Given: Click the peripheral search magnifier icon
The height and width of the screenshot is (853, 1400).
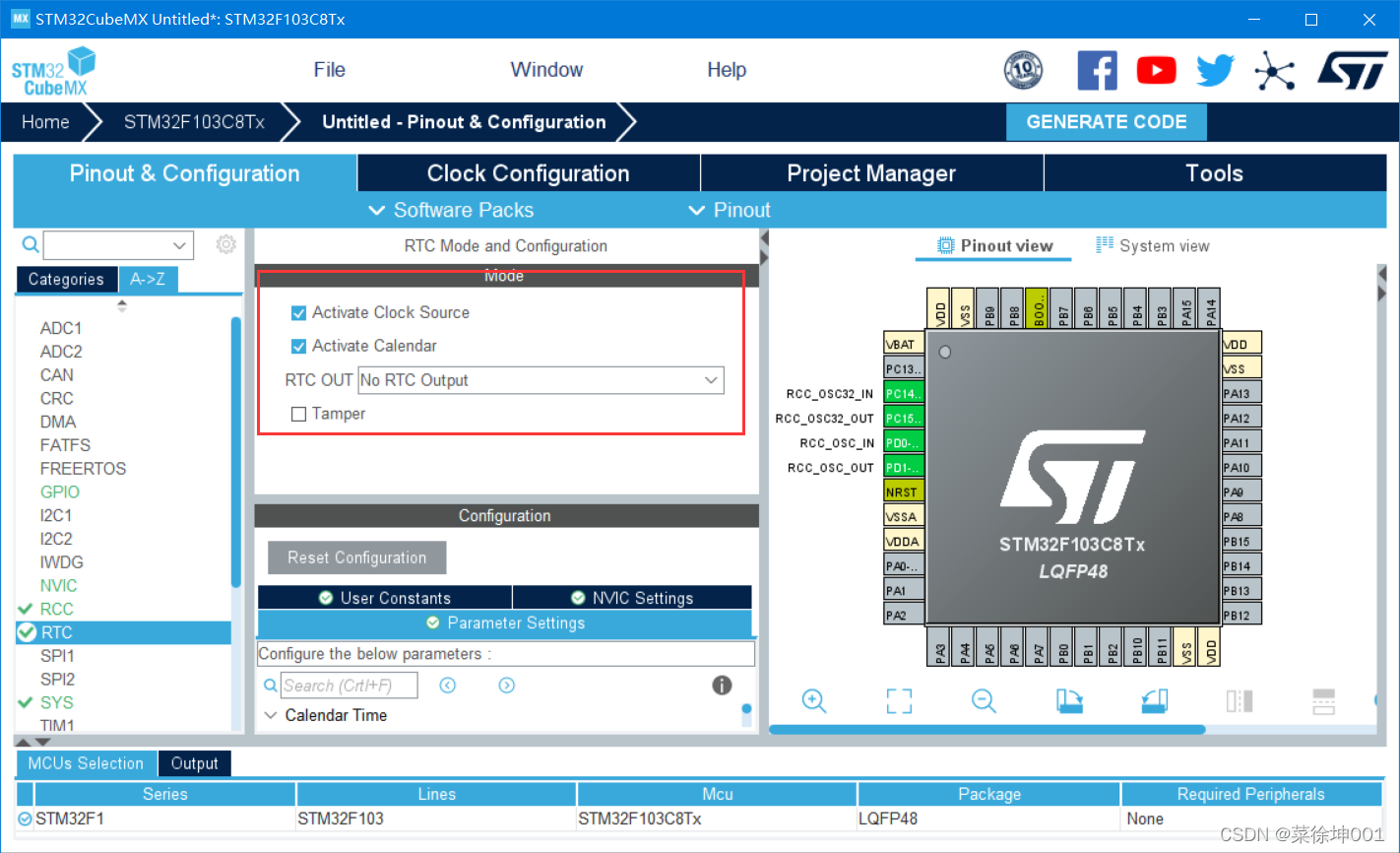Looking at the screenshot, I should click(31, 244).
